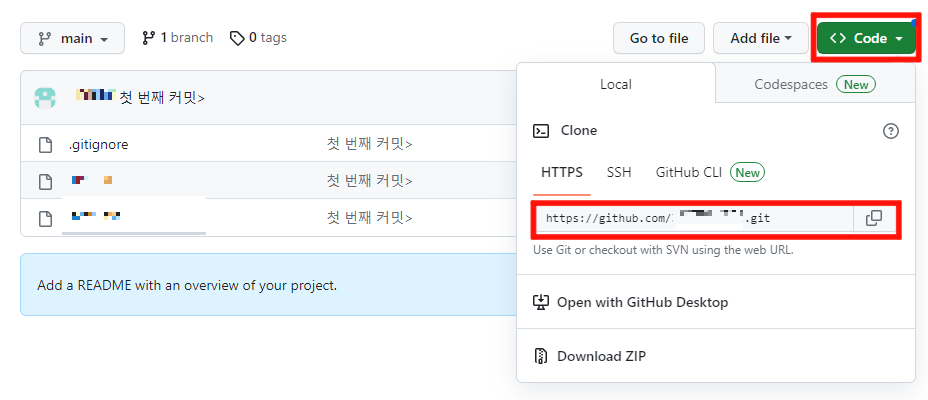Viewport: 928px width, 400px height.
Task: Click the Clone heading text
Action: tap(579, 131)
